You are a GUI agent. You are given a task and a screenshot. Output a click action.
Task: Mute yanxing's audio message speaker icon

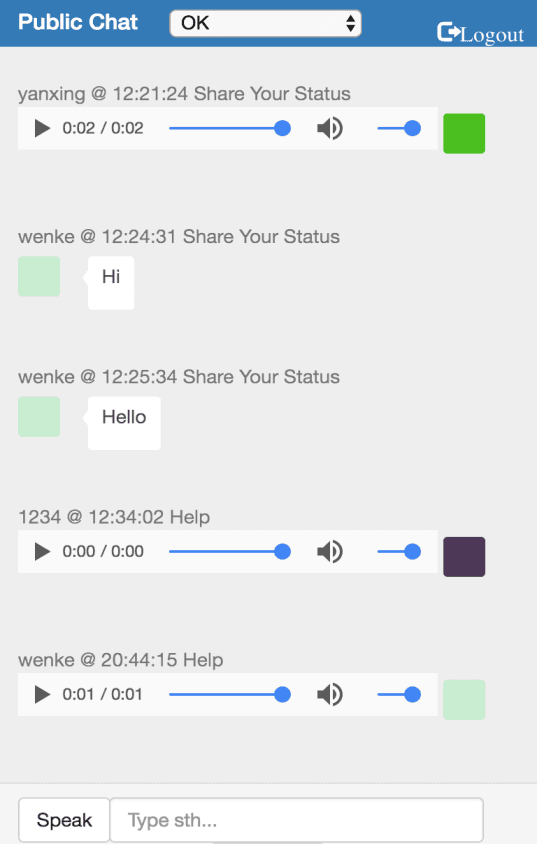pos(329,129)
